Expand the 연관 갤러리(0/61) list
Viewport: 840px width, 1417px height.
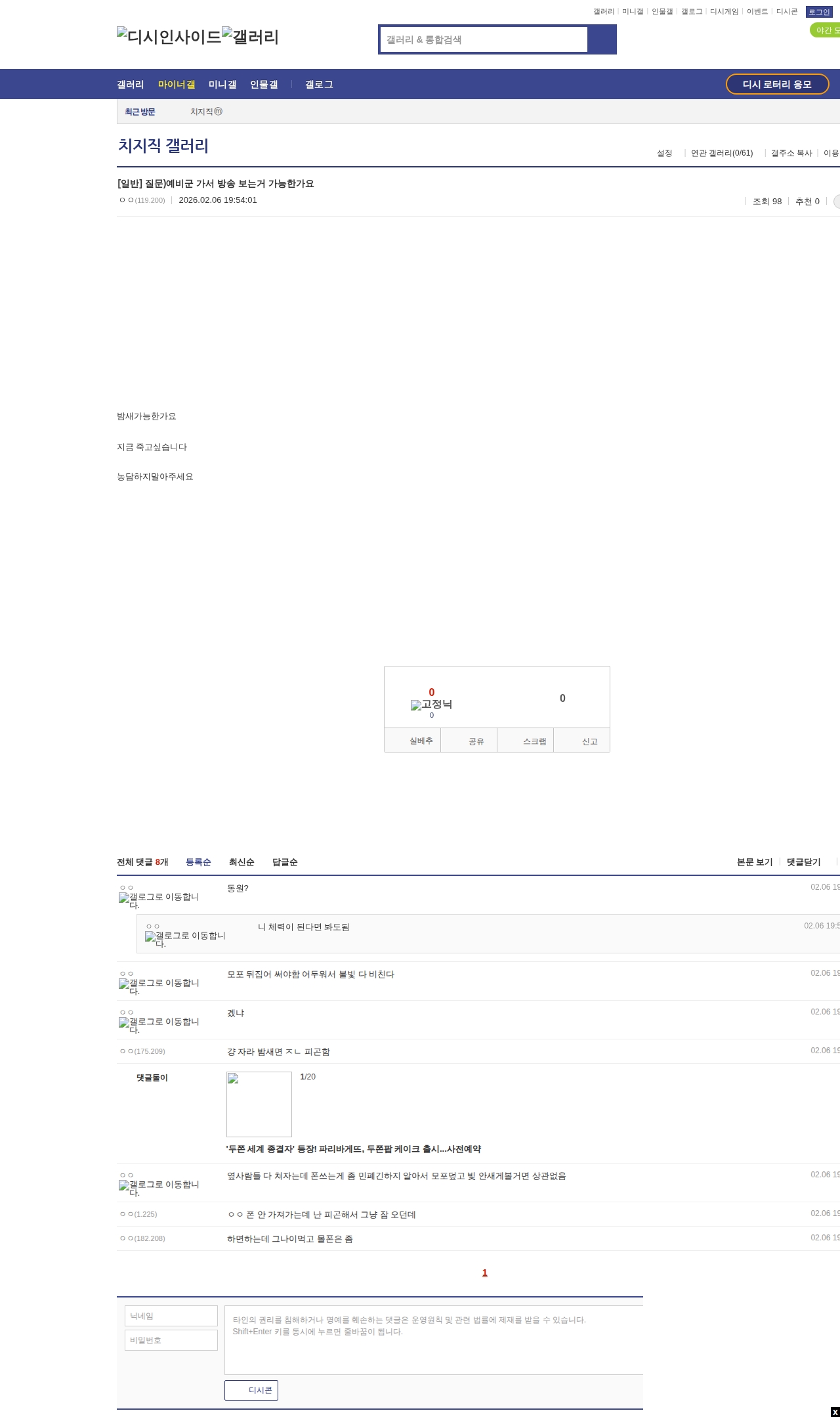[x=722, y=153]
